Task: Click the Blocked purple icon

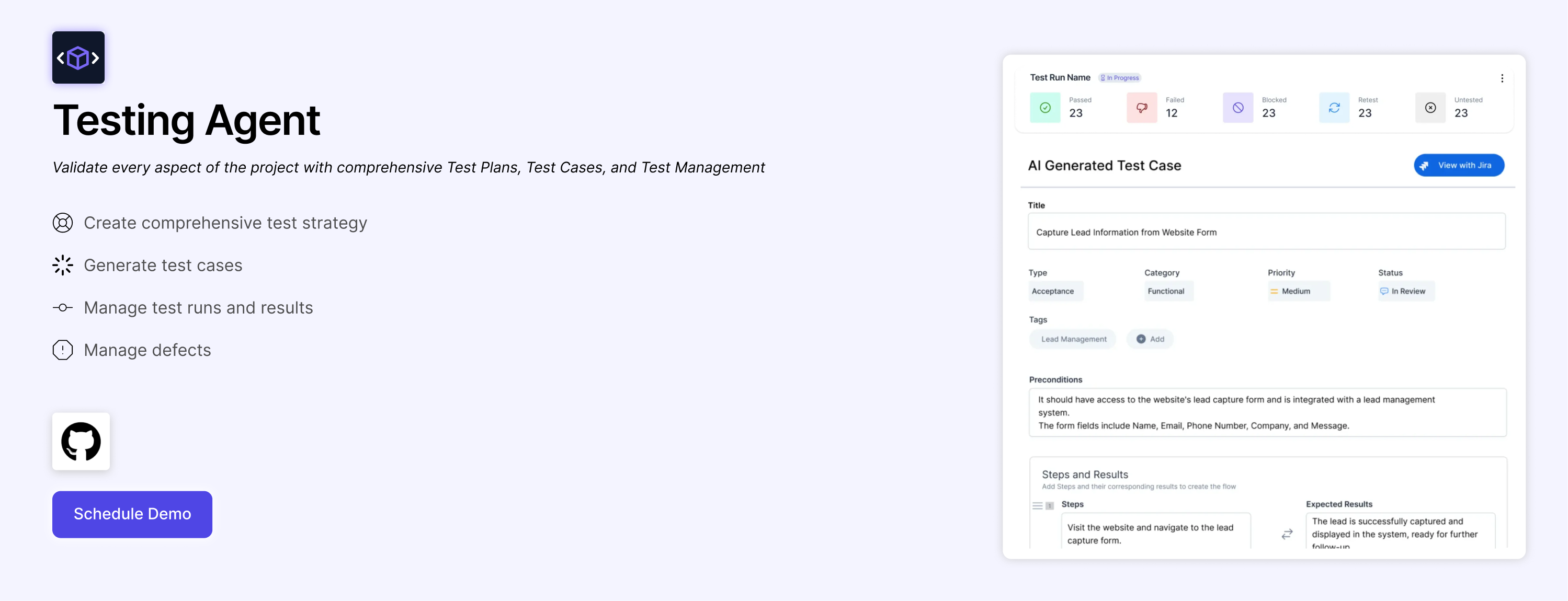Action: (x=1237, y=108)
